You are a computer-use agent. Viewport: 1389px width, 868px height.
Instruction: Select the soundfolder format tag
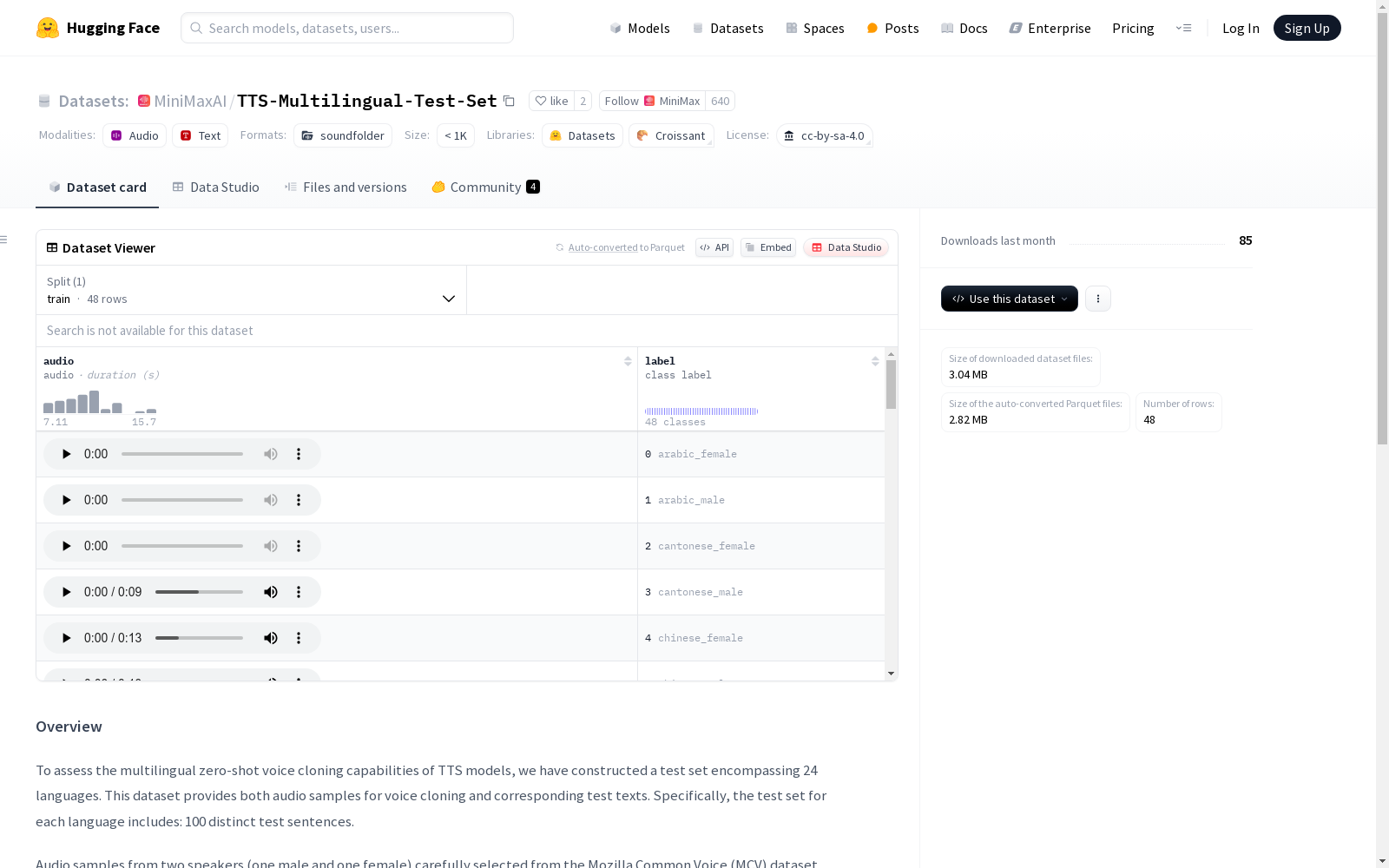point(343,135)
